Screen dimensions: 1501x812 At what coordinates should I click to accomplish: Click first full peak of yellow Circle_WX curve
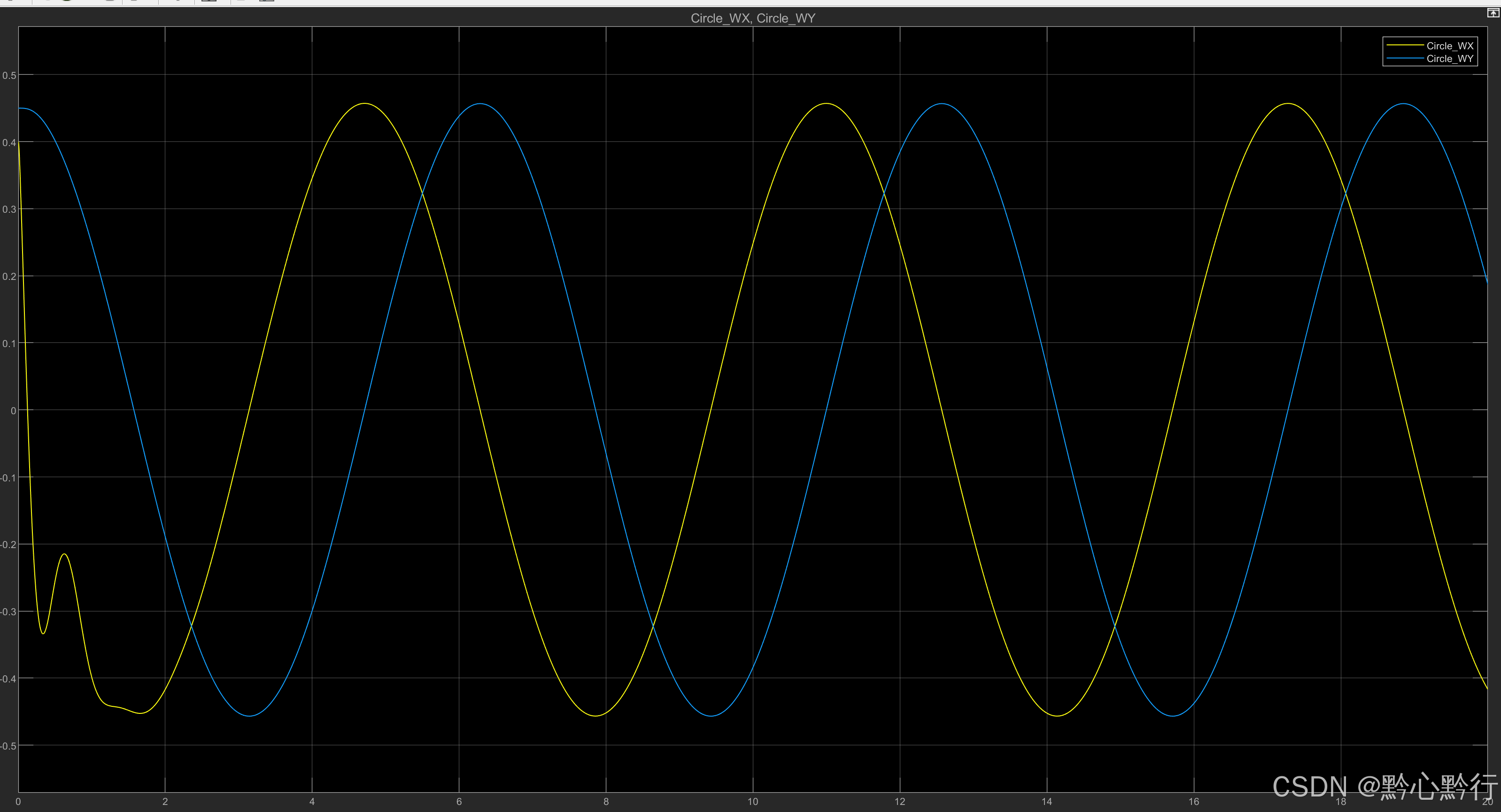(364, 104)
